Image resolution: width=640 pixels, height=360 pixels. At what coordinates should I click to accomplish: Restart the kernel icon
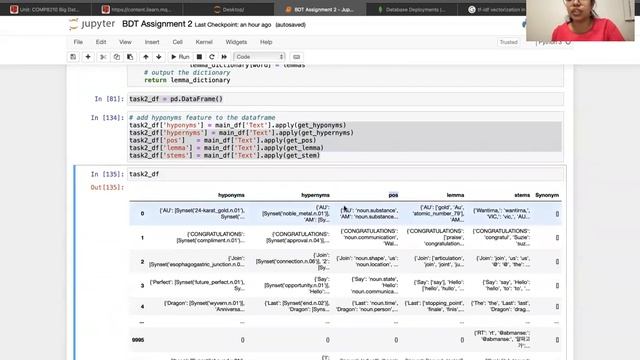(211, 57)
